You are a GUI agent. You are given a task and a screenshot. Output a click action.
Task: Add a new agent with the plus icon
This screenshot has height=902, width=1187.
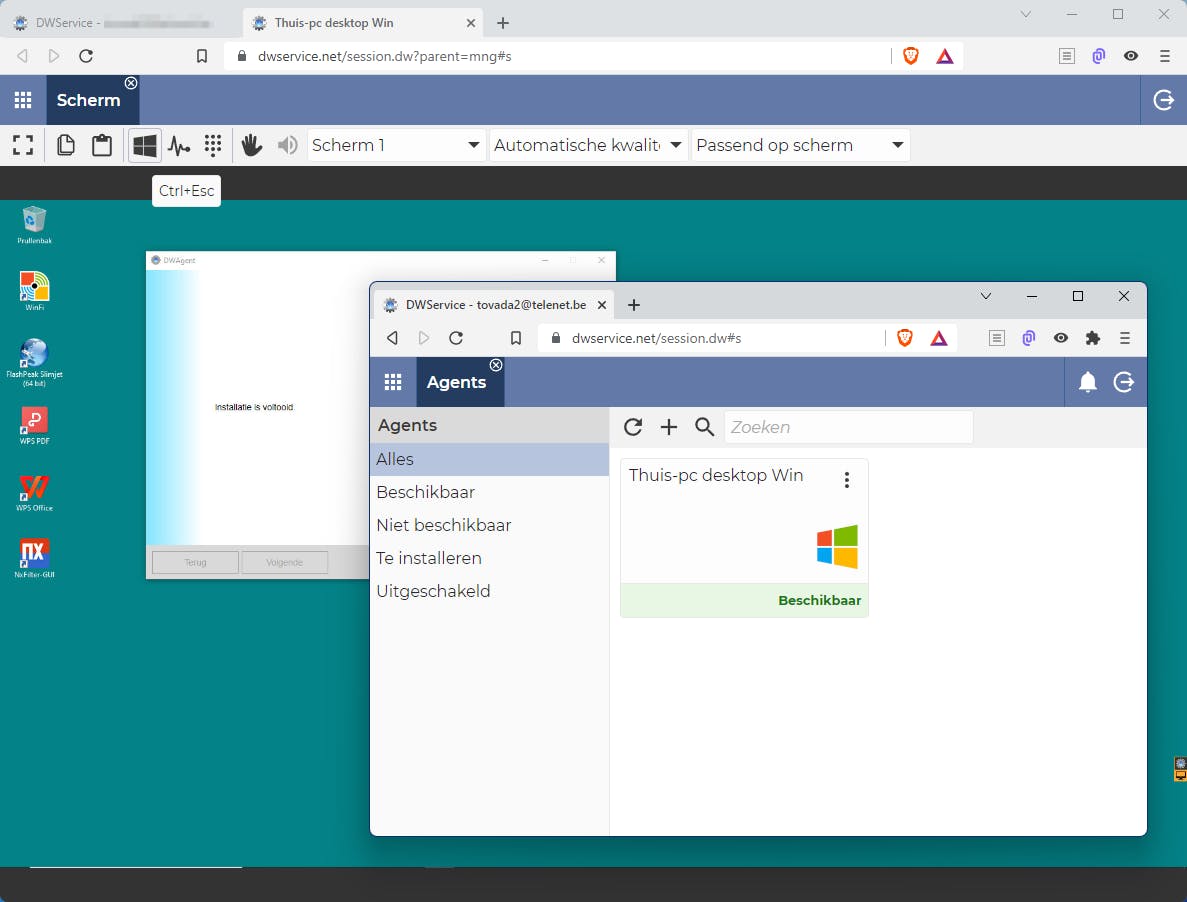668,428
